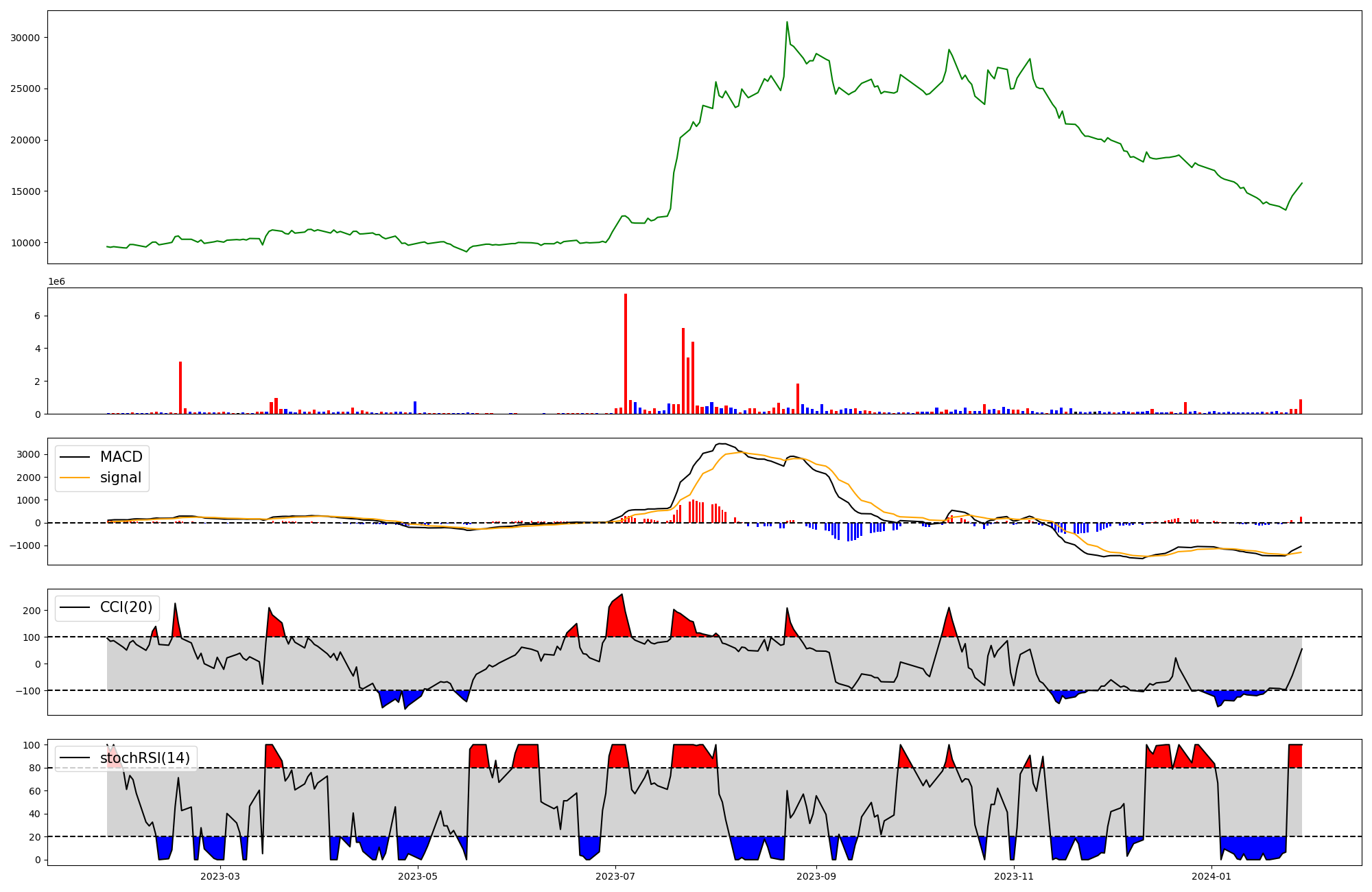Click the CCI(20) legend entry

126,607
